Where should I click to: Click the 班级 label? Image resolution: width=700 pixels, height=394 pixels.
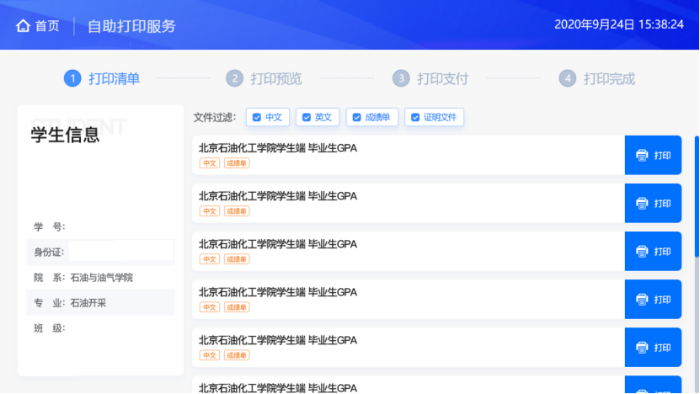click(x=50, y=328)
